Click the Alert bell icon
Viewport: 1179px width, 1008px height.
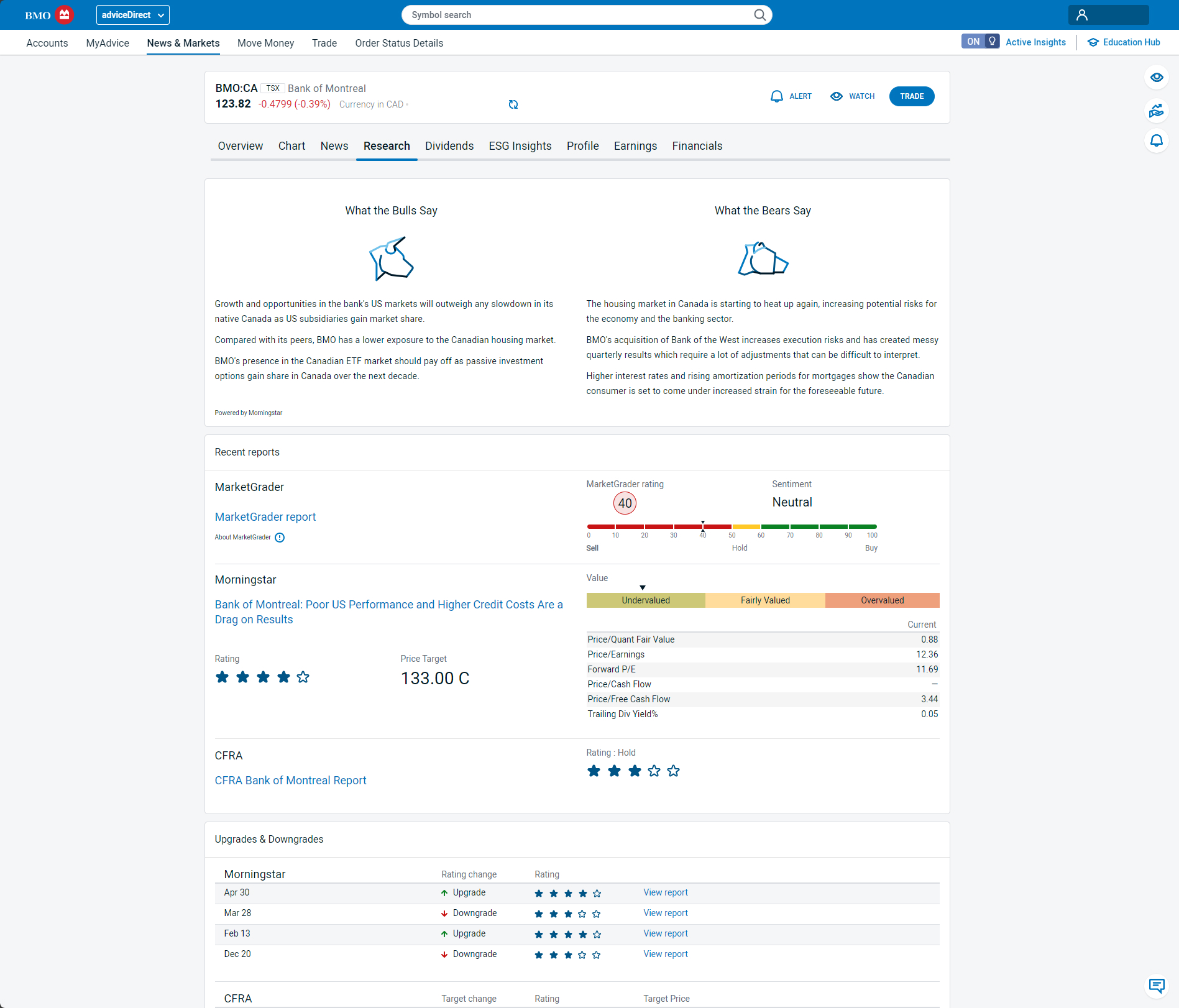tap(776, 96)
